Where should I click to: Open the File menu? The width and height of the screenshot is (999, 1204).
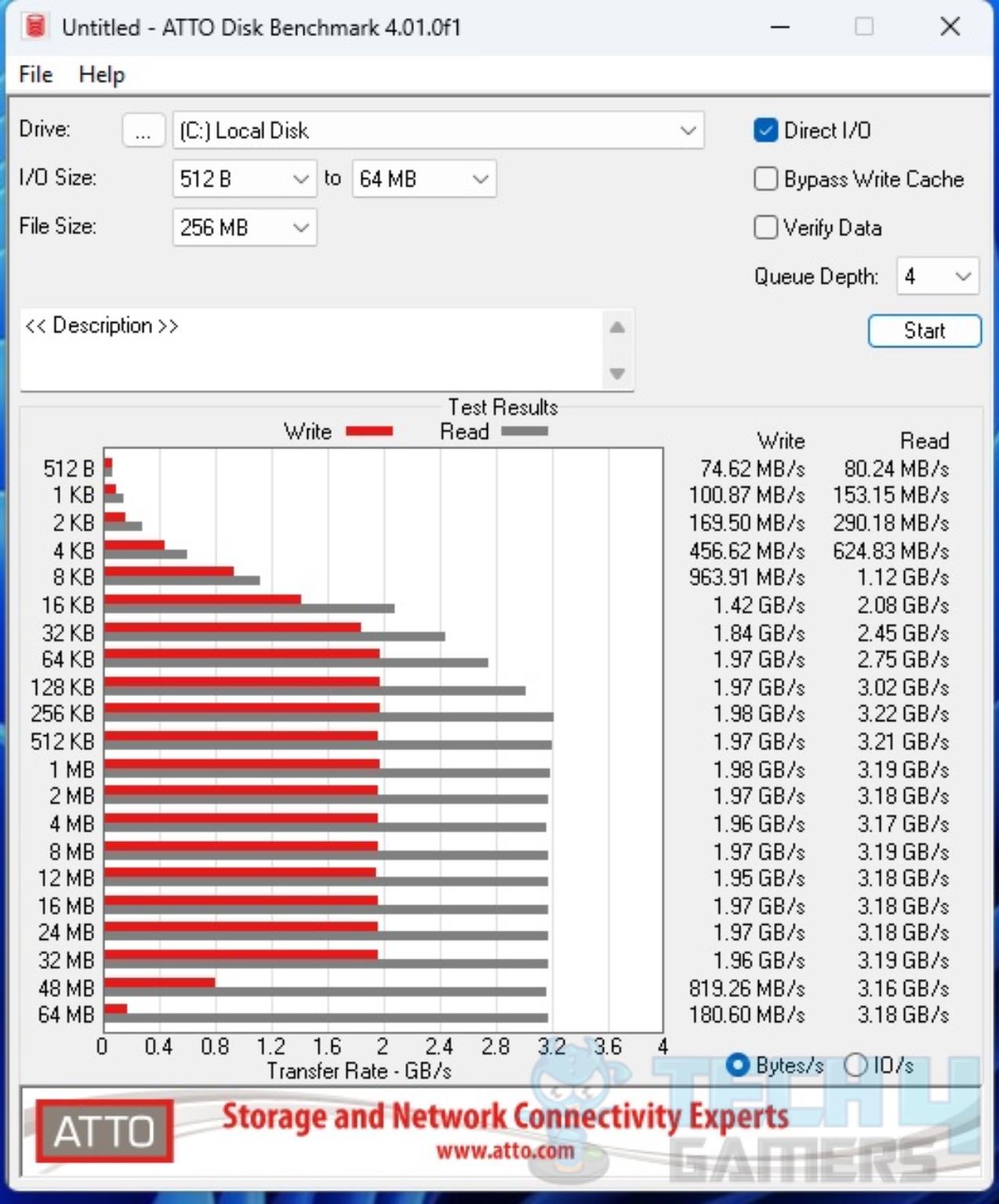tap(36, 74)
